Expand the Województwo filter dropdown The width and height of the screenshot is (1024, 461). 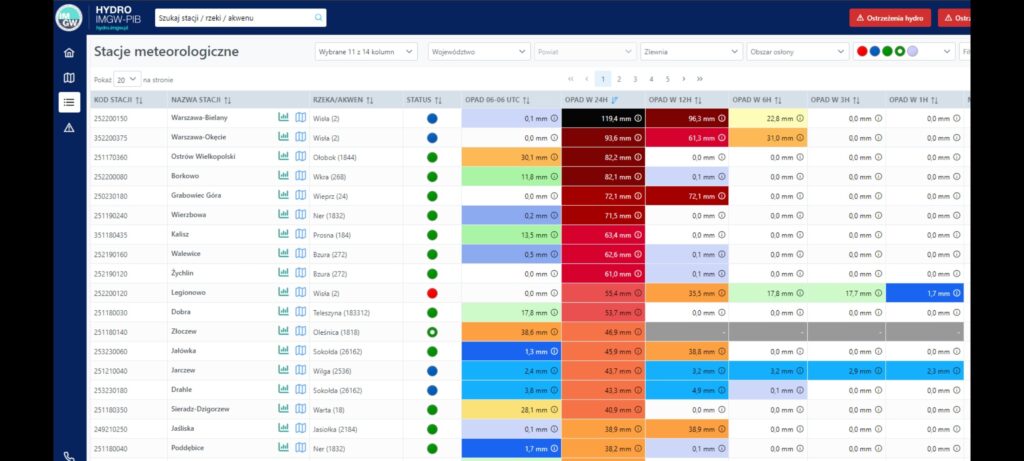[479, 52]
